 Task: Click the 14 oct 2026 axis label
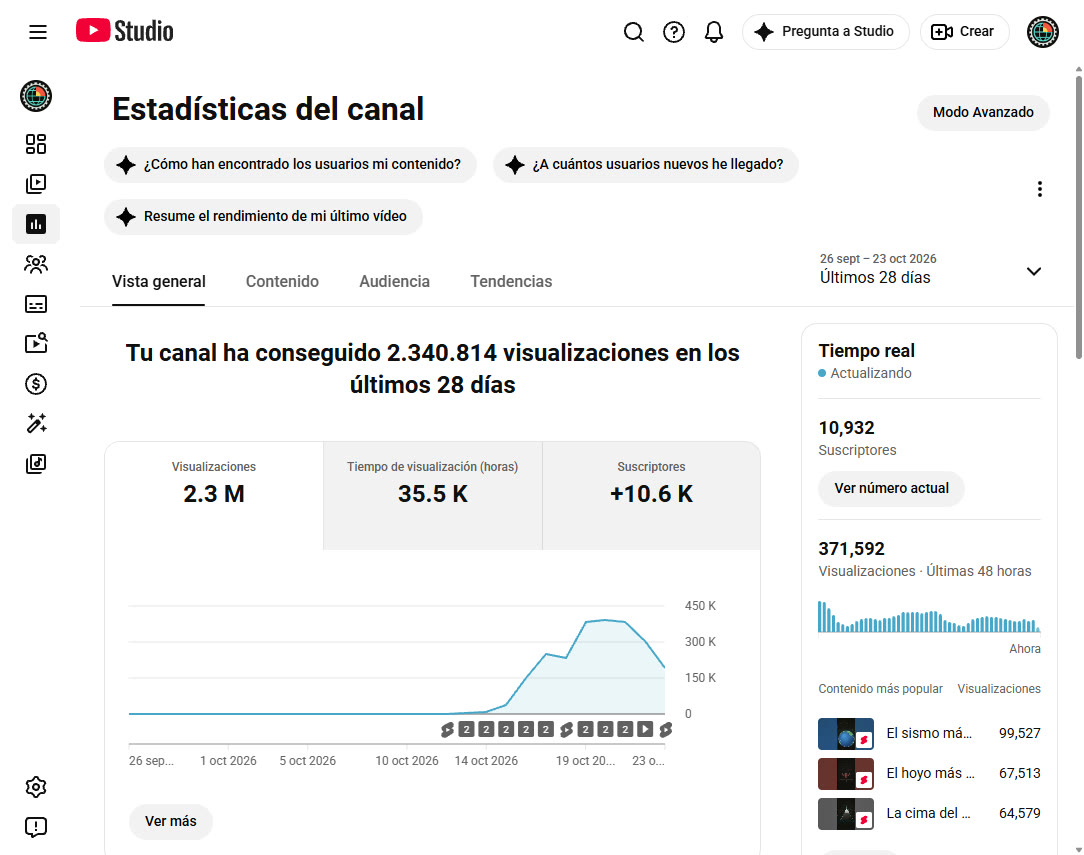pyautogui.click(x=486, y=761)
